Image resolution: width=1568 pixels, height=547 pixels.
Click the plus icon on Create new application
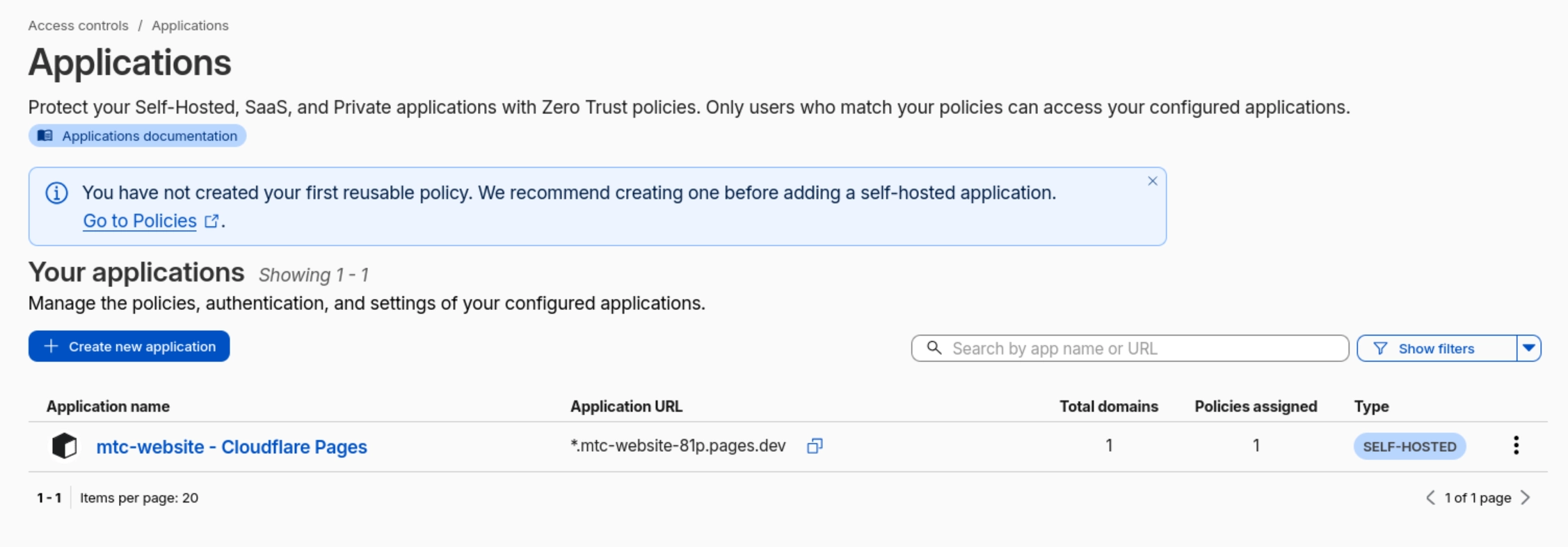[x=51, y=346]
